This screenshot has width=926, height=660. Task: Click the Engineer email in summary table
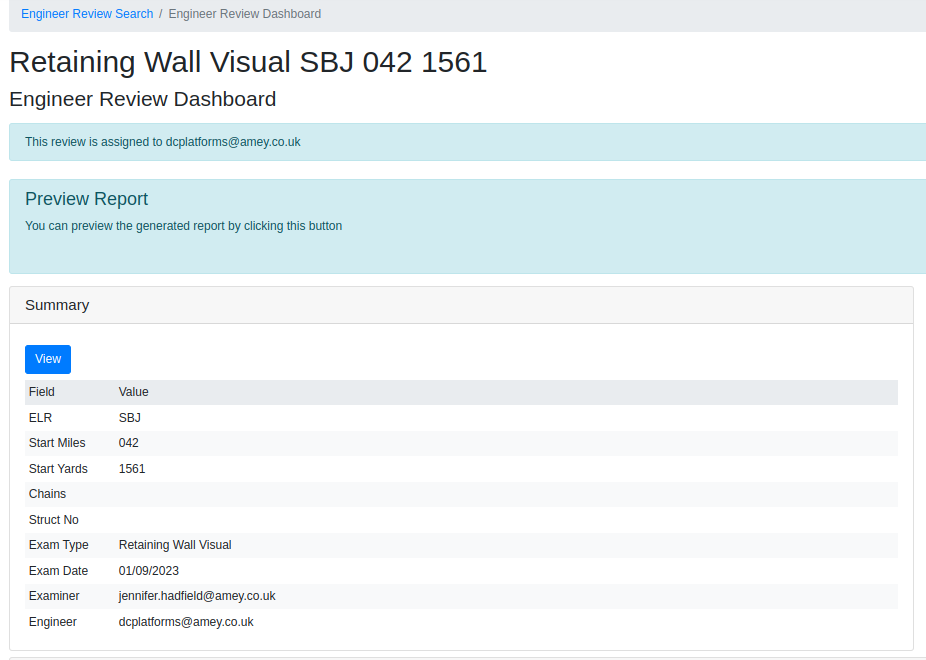coord(186,622)
